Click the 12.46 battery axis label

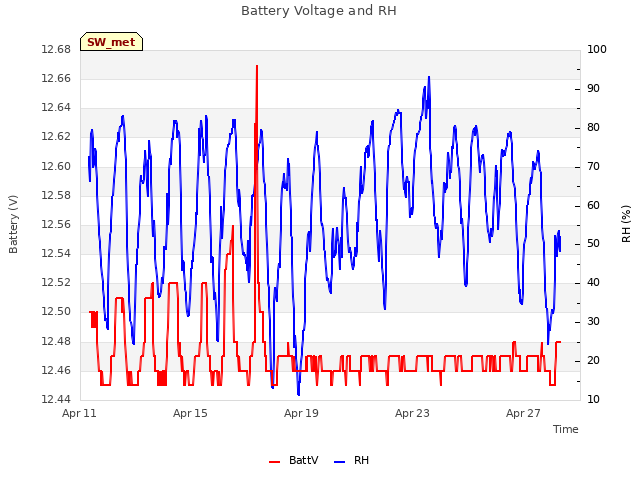click(56, 370)
